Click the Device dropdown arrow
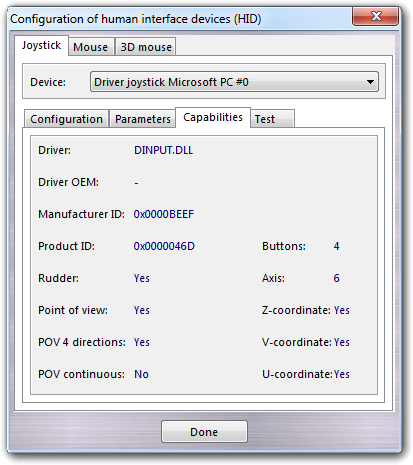 (x=370, y=82)
